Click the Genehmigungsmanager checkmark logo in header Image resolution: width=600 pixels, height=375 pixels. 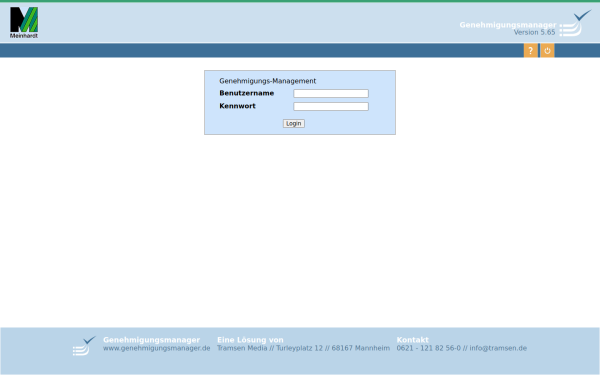(575, 23)
